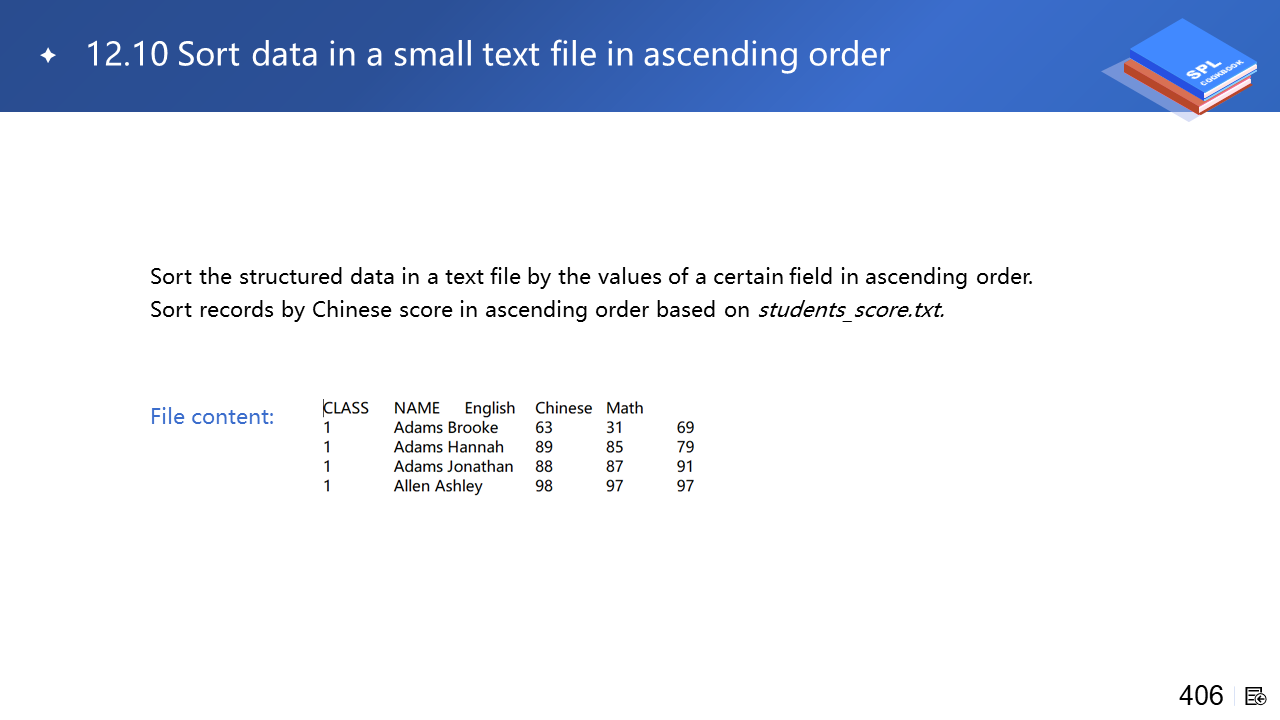The width and height of the screenshot is (1280, 720).
Task: Click the Adams Hannah name entry
Action: [x=449, y=447]
